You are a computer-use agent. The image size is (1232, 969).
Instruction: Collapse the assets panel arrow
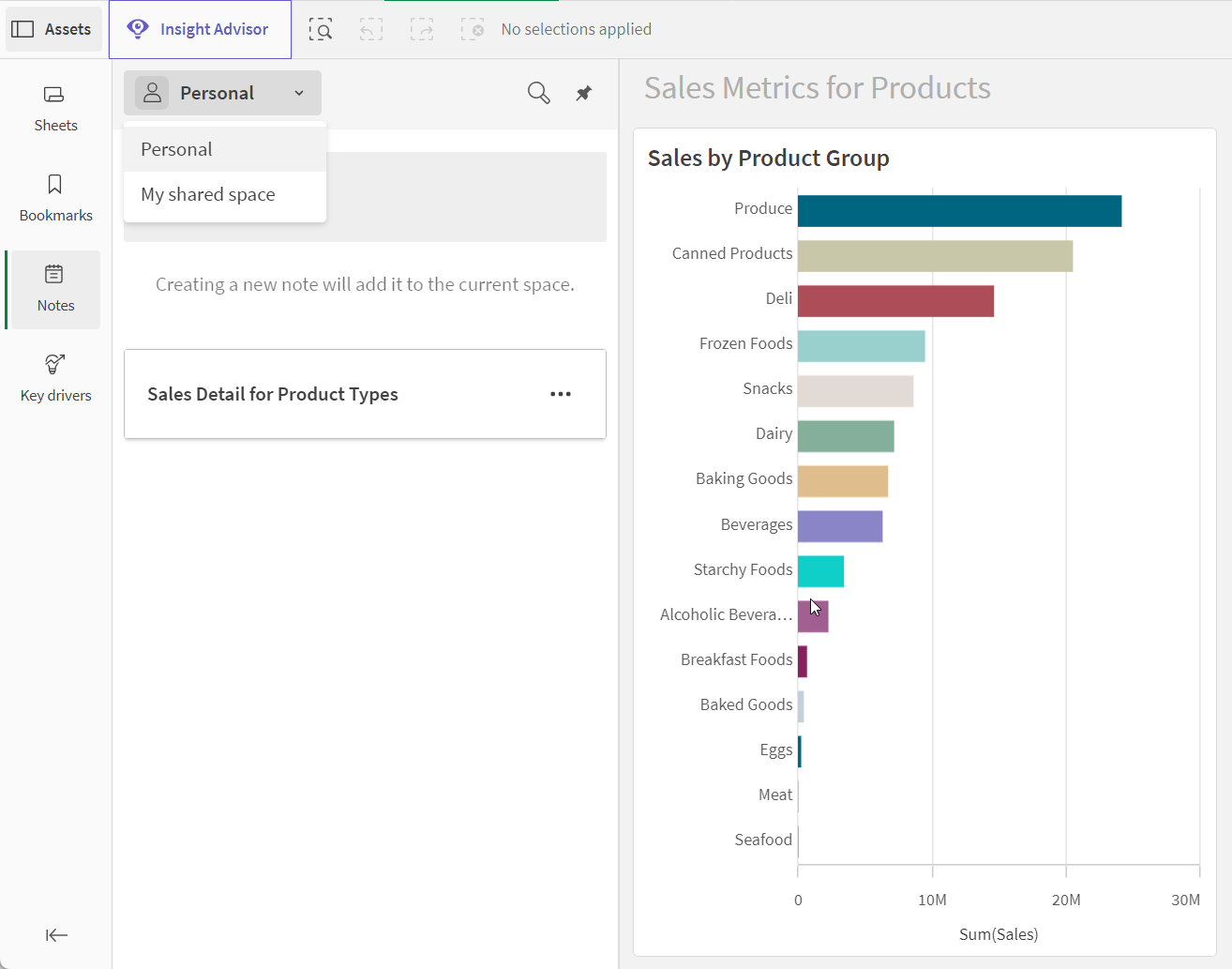pyautogui.click(x=56, y=934)
